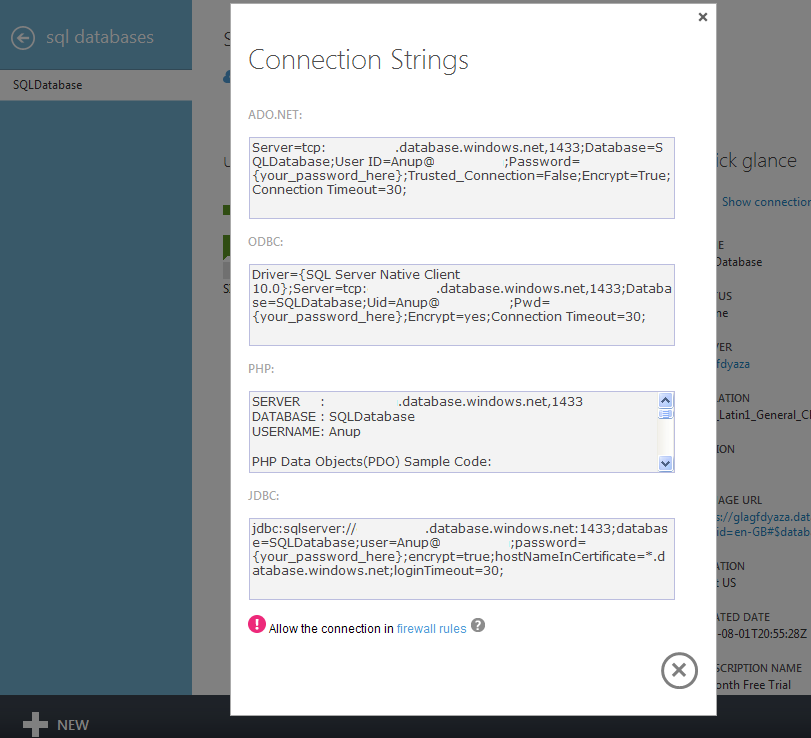Dismiss dialog with the circled X button
The width and height of the screenshot is (811, 738).
(679, 670)
